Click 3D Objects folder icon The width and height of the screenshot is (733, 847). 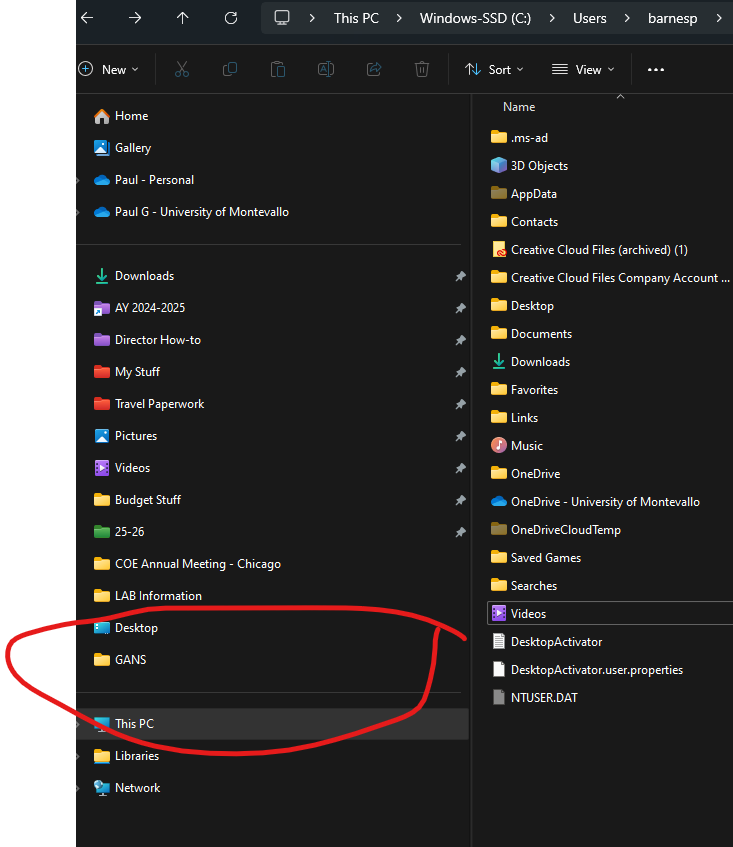pos(499,165)
